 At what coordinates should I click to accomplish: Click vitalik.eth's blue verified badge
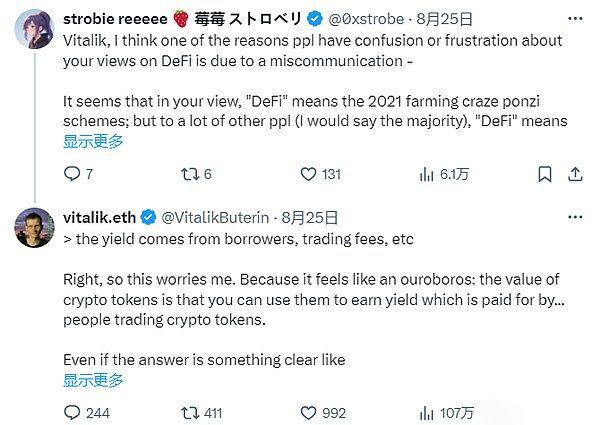[148, 218]
